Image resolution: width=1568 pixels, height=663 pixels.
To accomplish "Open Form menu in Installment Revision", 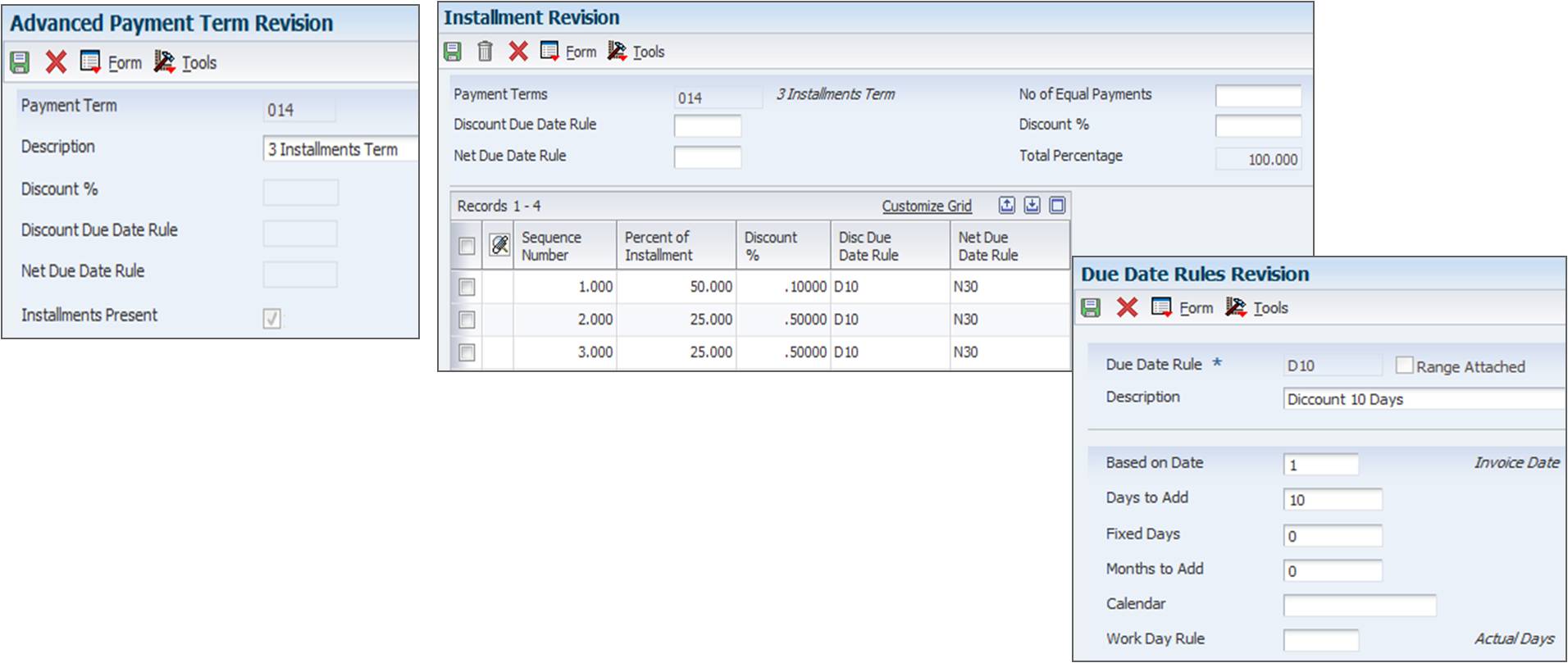I will pos(581,52).
